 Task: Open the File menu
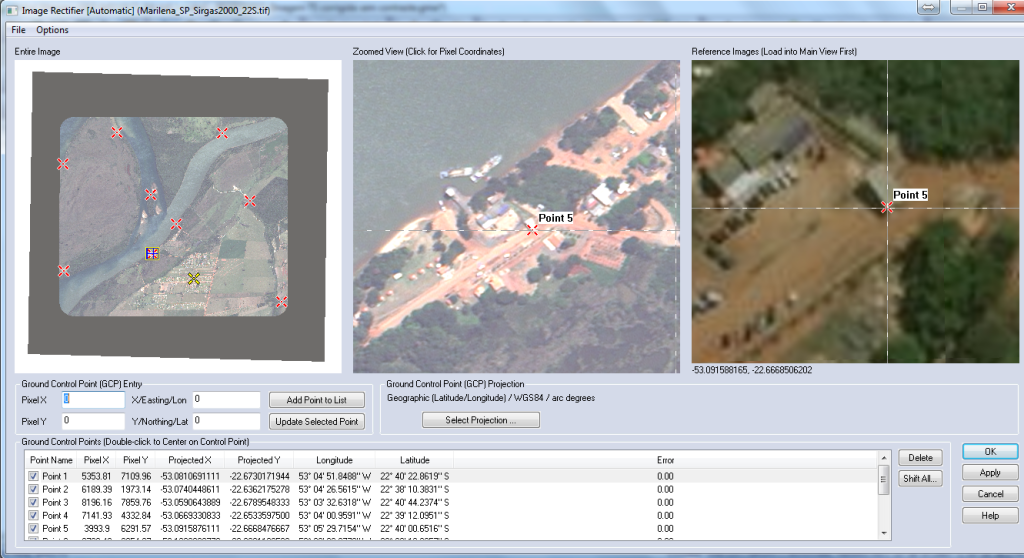click(x=18, y=30)
